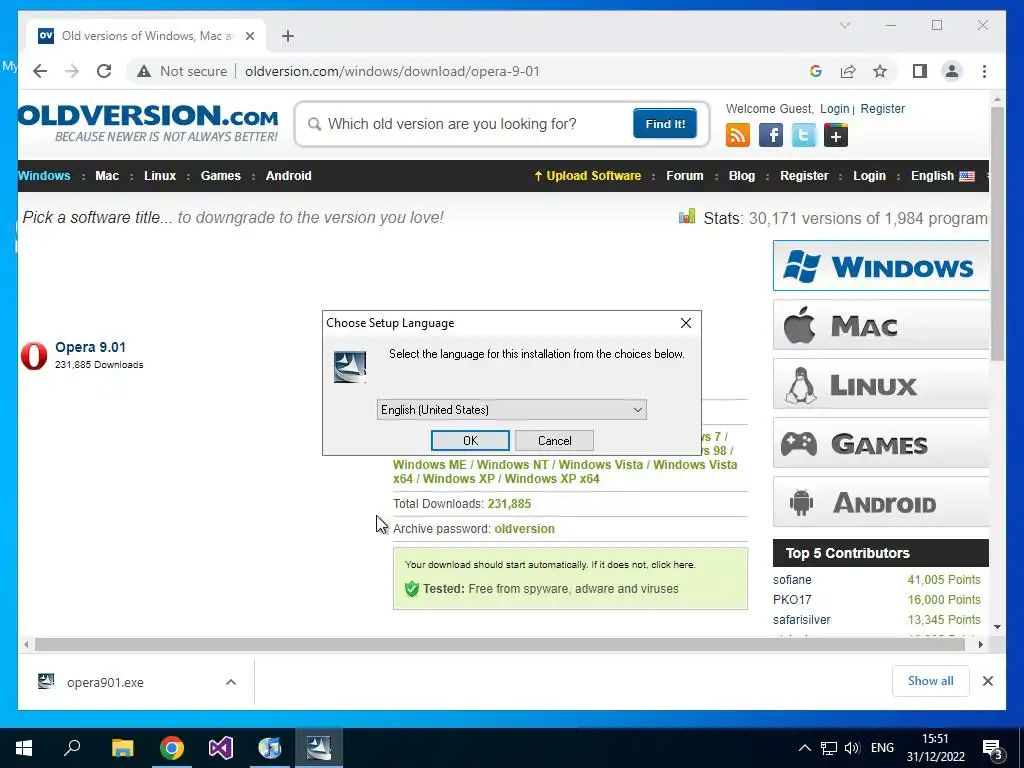
Task: Close the Old versions tab
Action: pyautogui.click(x=249, y=36)
